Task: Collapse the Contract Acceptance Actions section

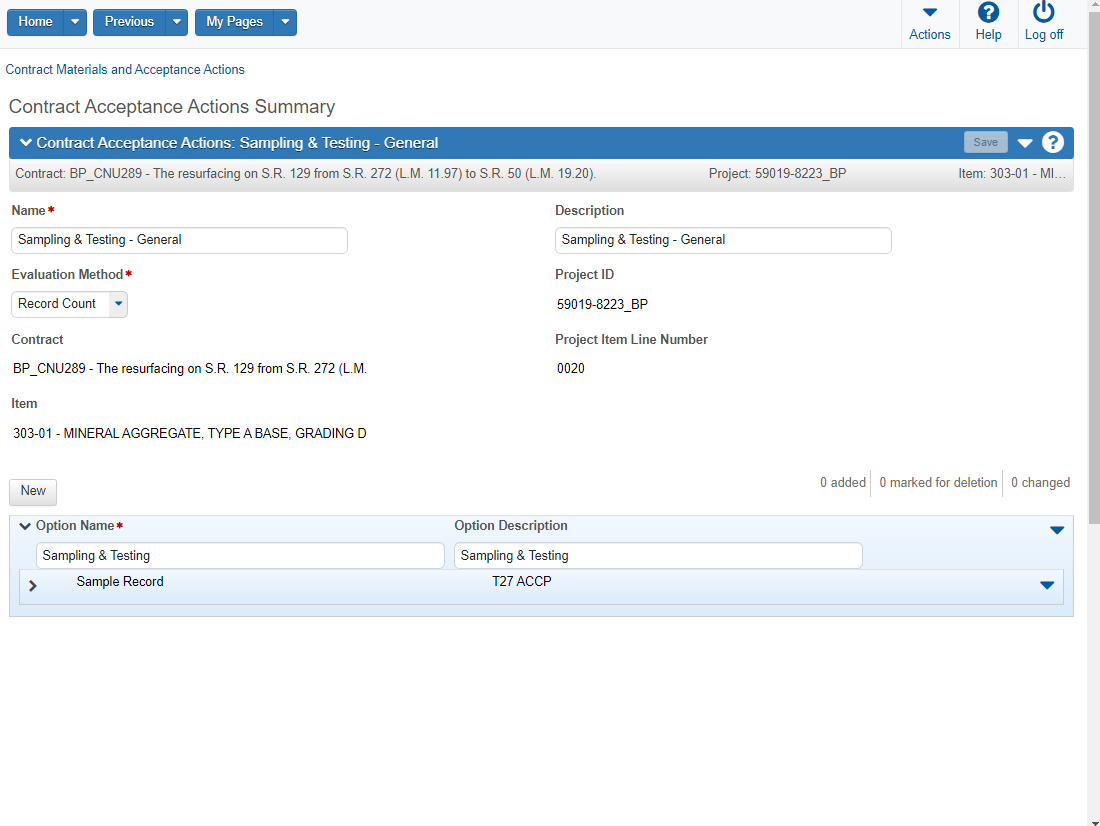Action: [x=26, y=142]
